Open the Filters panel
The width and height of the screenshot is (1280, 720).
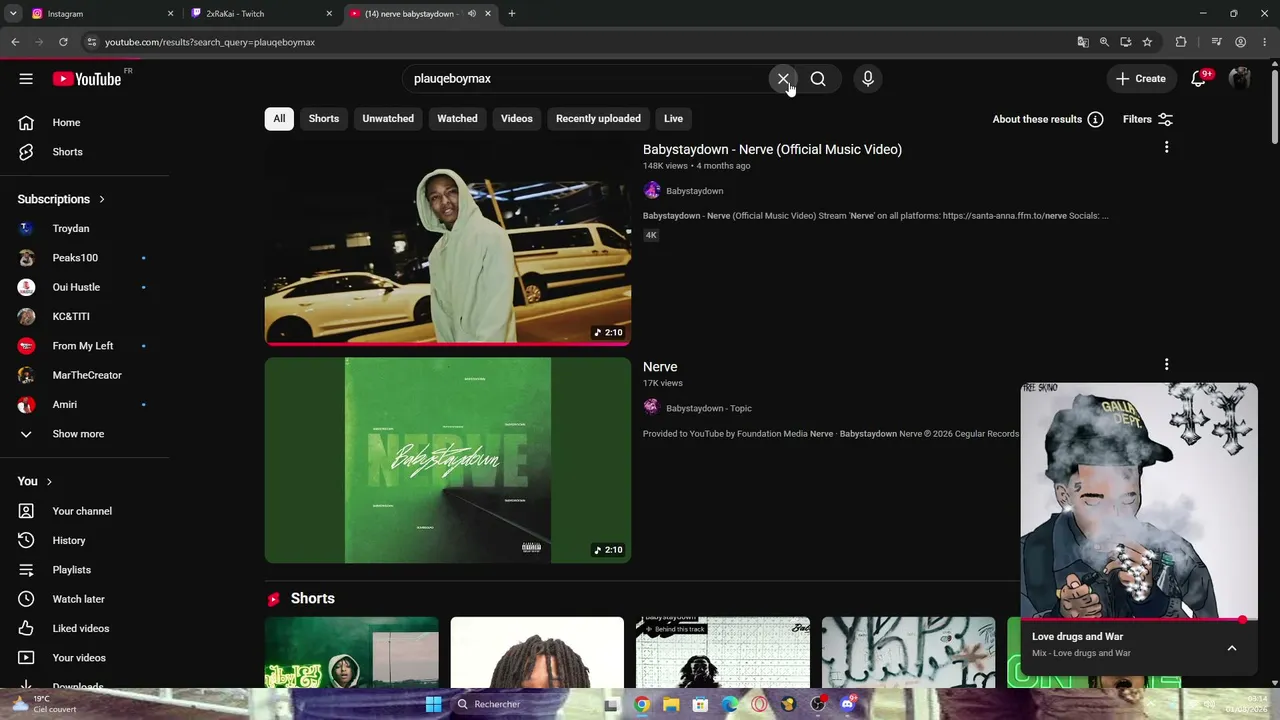coord(1148,119)
